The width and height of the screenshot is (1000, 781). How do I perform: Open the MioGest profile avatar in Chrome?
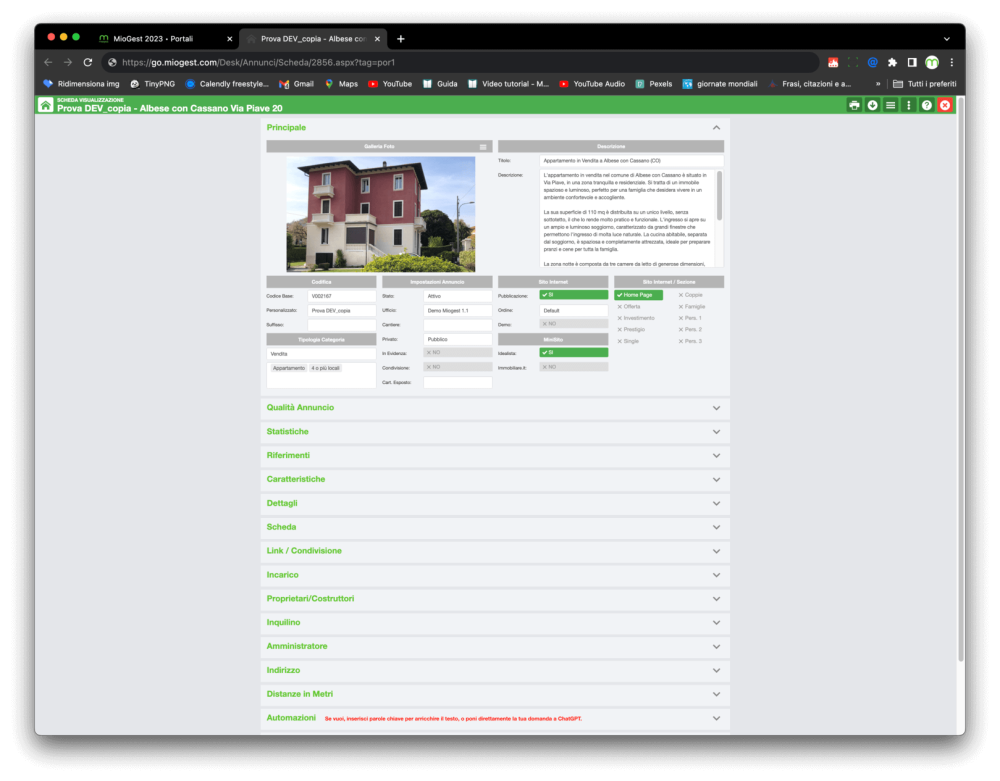tap(932, 62)
